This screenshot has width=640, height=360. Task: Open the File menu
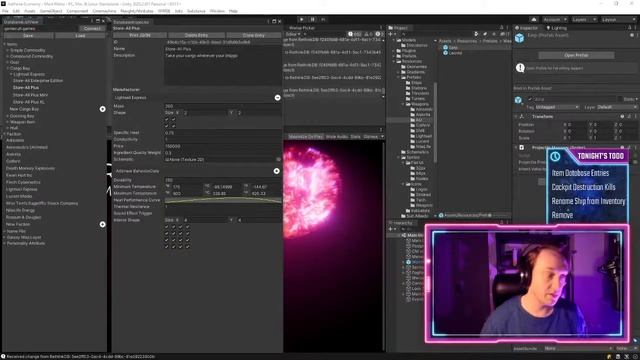5,11
